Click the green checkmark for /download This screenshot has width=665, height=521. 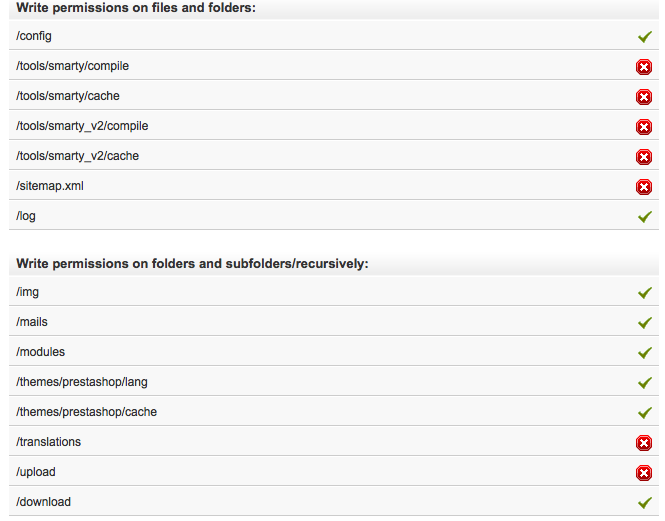[x=645, y=503]
